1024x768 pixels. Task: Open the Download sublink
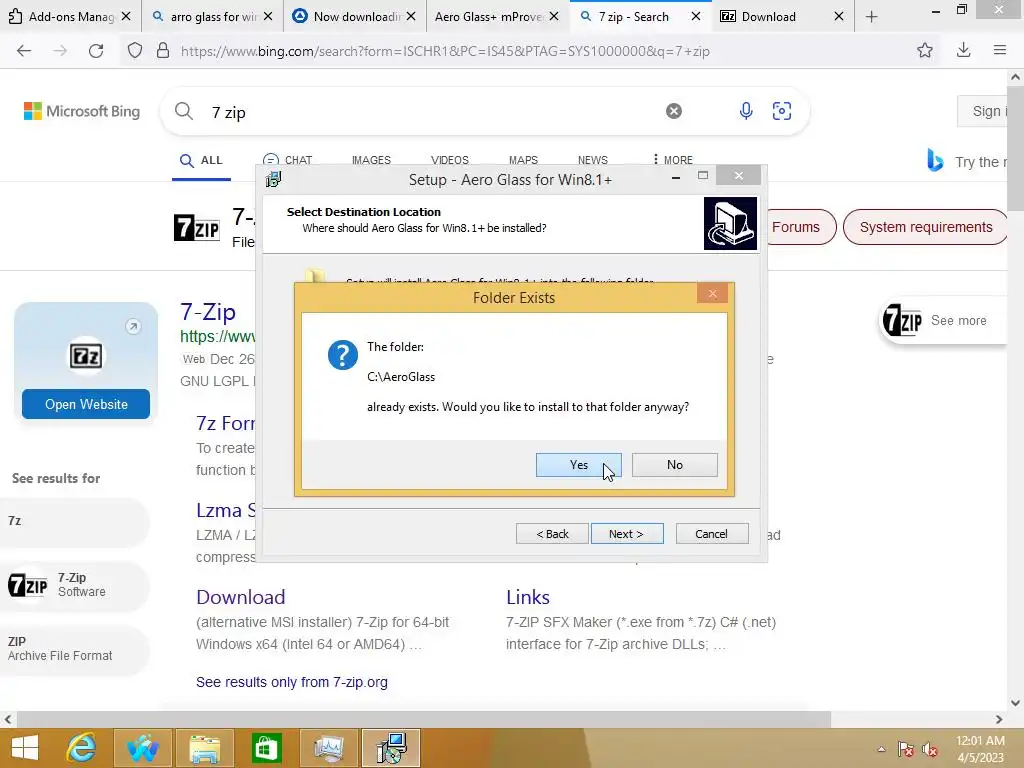point(240,597)
